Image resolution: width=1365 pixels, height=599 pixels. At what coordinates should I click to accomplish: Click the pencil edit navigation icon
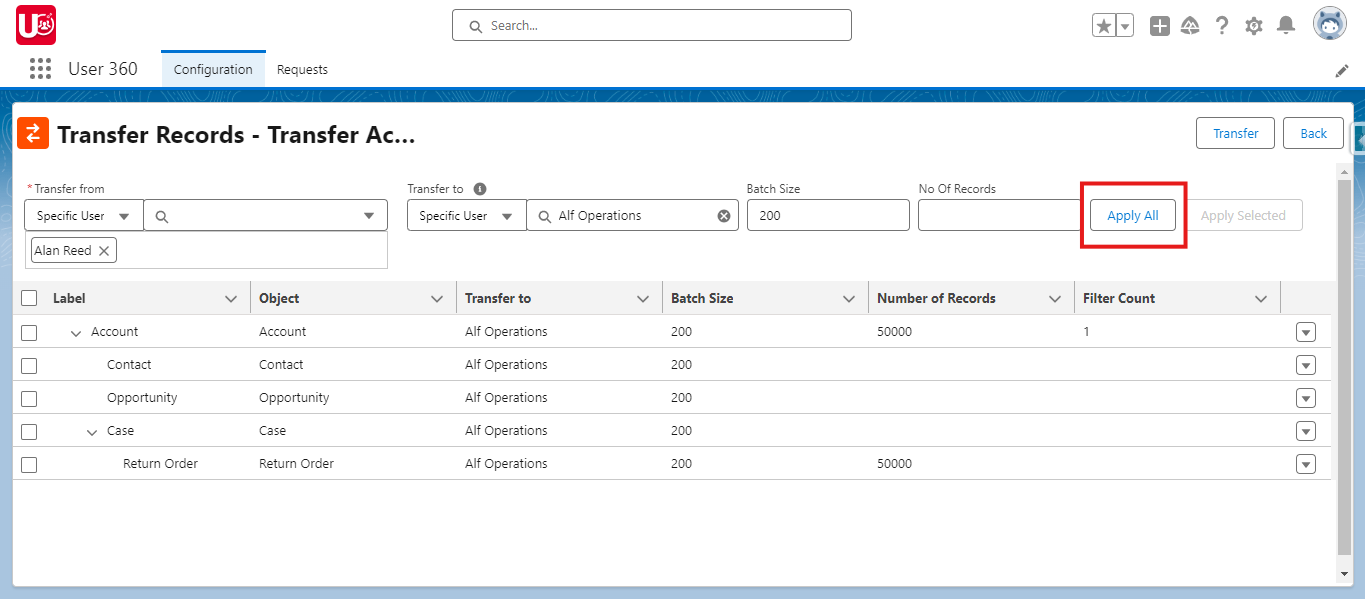coord(1342,70)
